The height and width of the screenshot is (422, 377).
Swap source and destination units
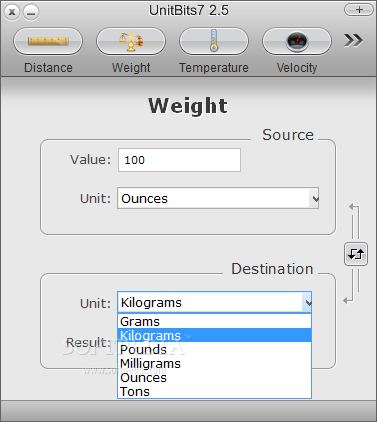pos(356,254)
